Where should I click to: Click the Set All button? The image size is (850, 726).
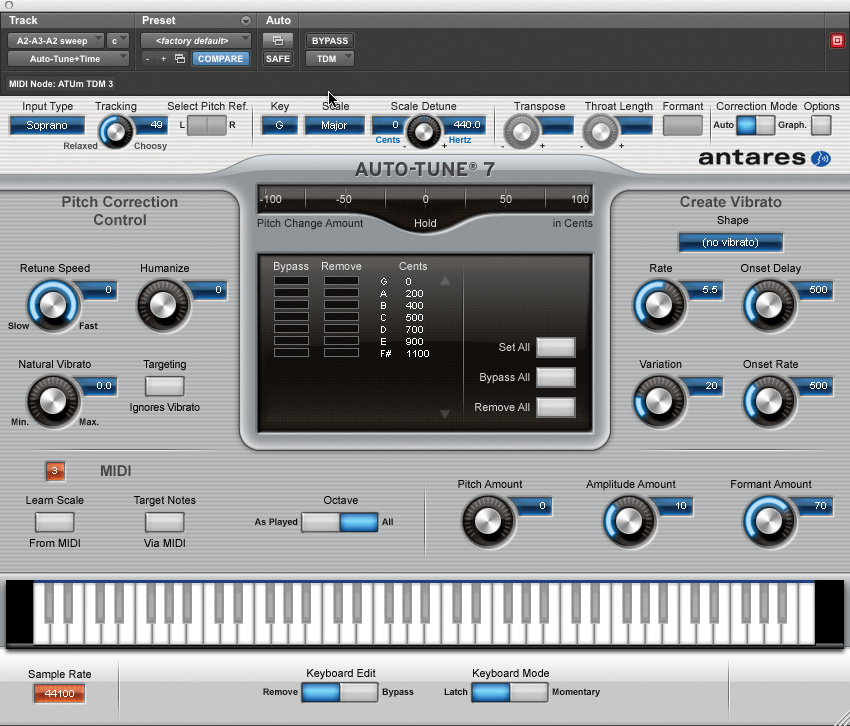tap(556, 348)
